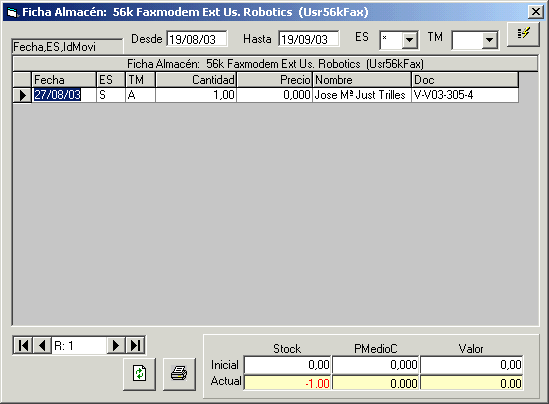Viewport: 549px width, 404px height.
Task: Click the Inicial Stock value field
Action: click(x=287, y=365)
